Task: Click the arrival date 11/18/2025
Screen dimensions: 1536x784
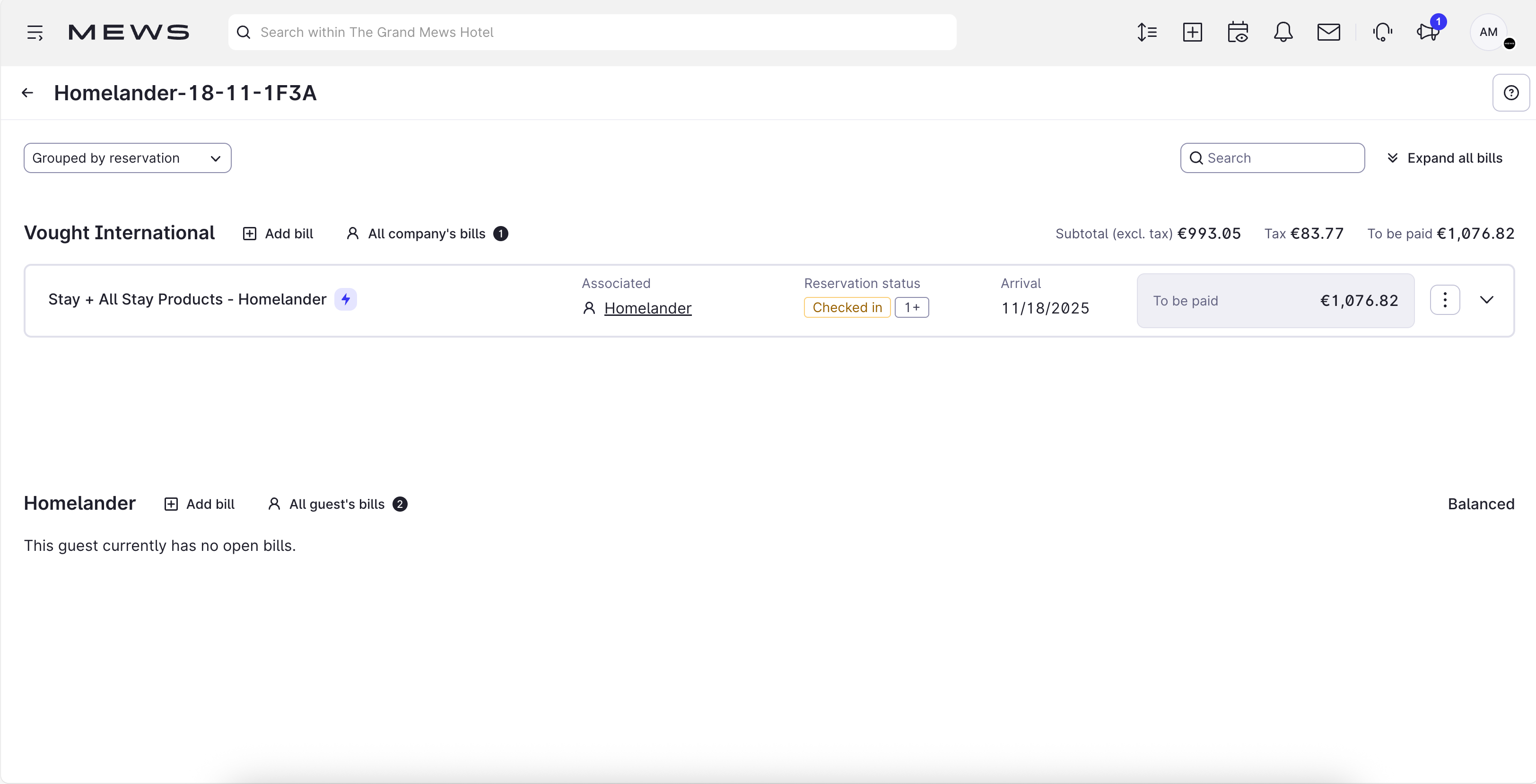Action: [1045, 308]
